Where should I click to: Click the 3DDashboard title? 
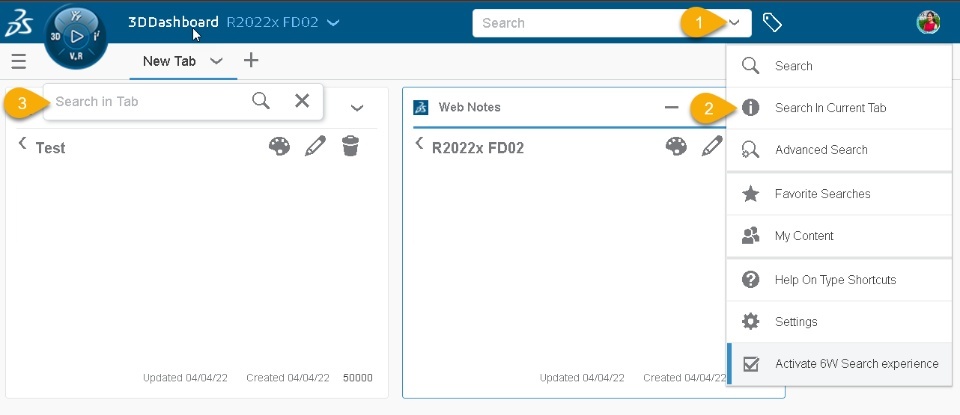tap(173, 23)
